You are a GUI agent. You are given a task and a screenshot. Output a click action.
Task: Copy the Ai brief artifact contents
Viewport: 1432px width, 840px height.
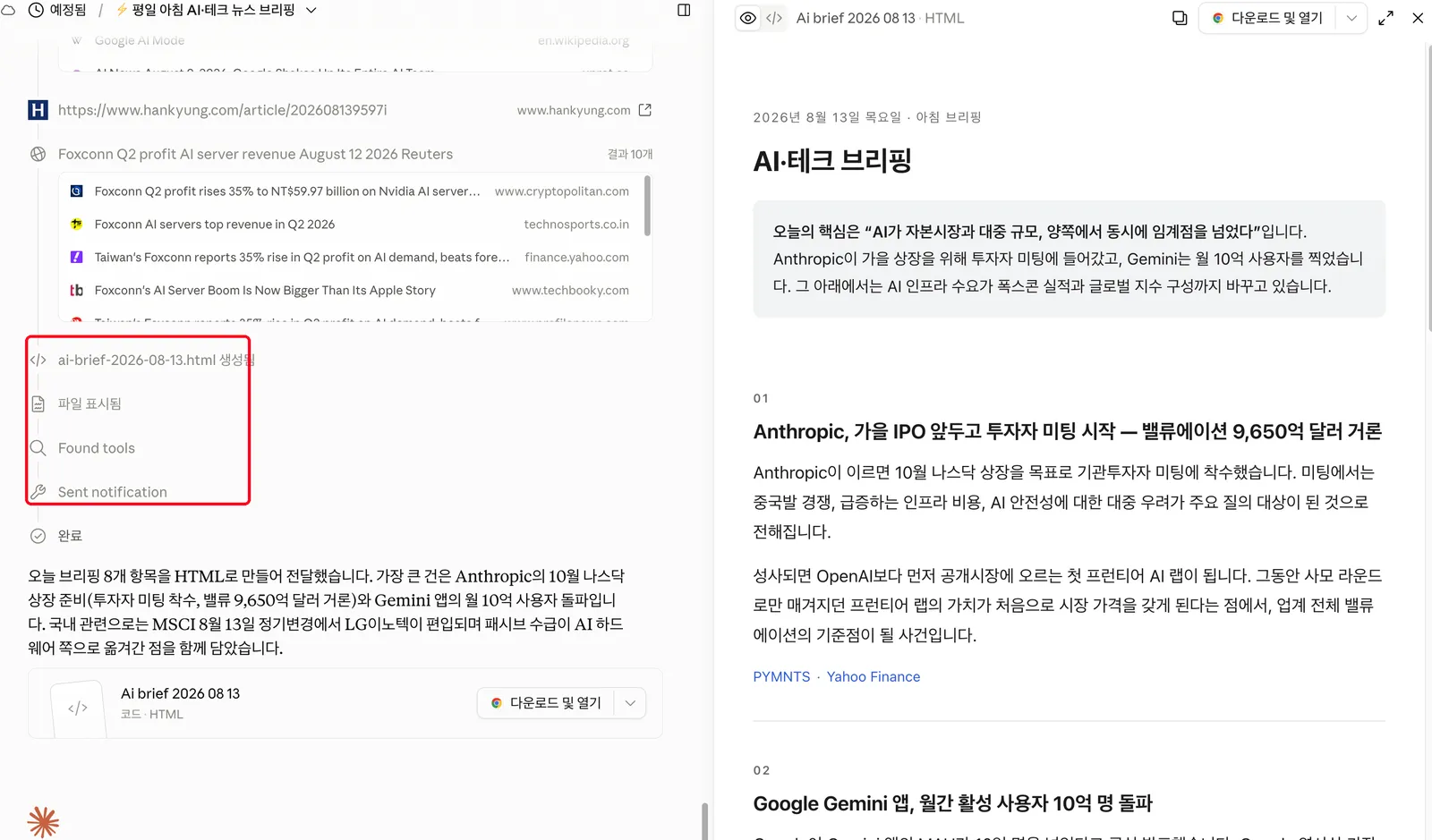coord(1180,18)
